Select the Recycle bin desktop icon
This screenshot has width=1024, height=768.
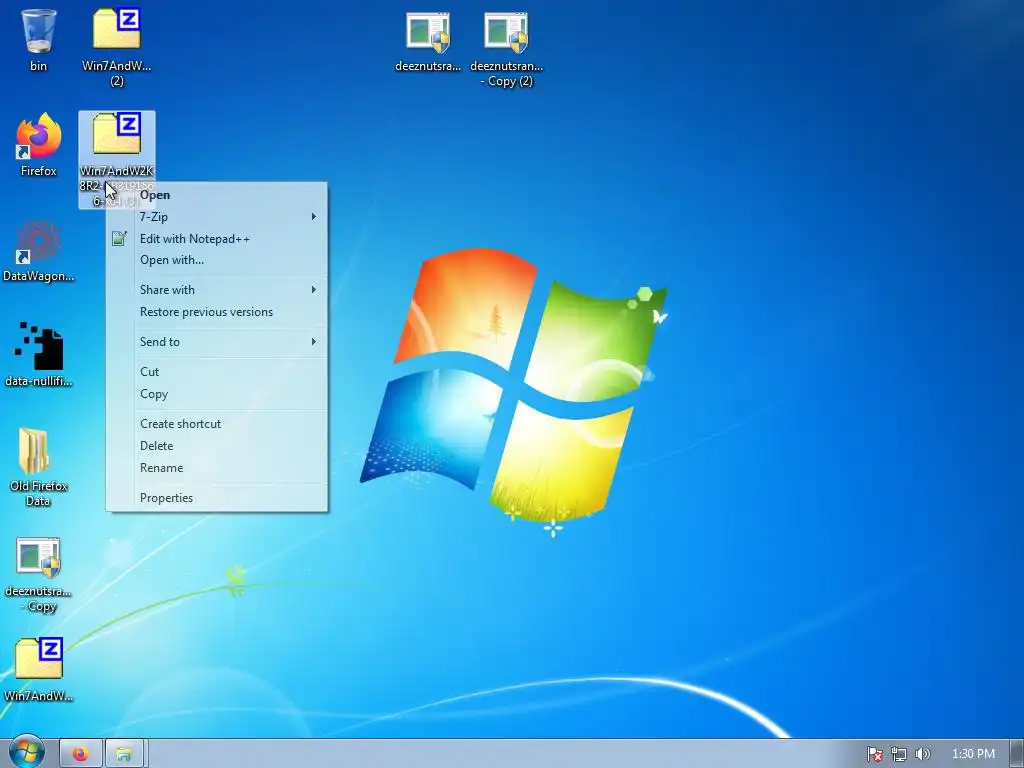[x=39, y=39]
